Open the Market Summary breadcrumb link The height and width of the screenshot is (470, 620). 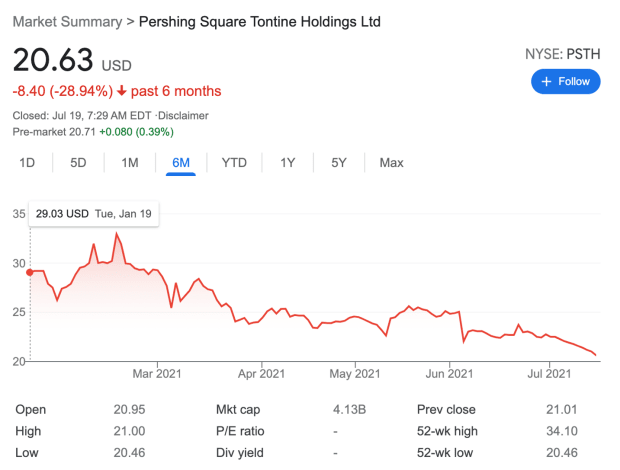coord(68,22)
